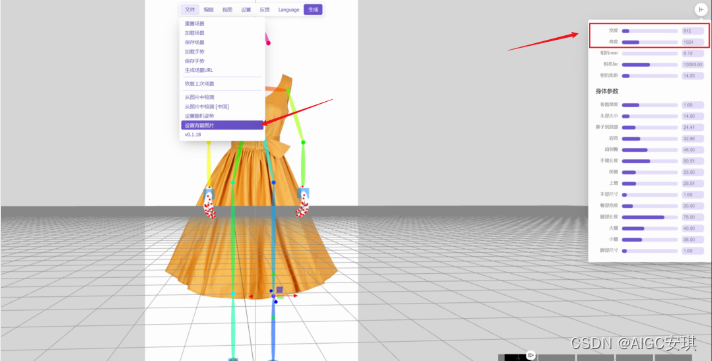Click the pink head joint point
The image size is (712, 361).
pyautogui.click(x=268, y=43)
